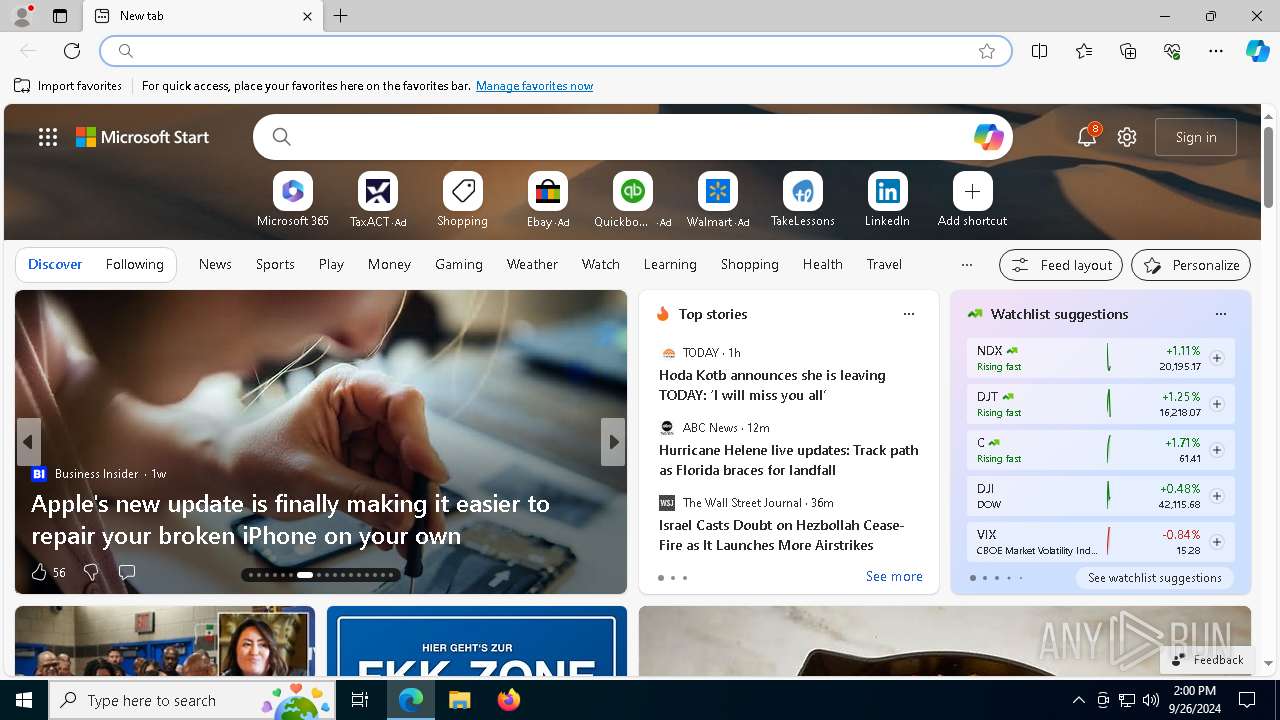The image size is (1280, 720).
Task: Click the Microsoft Start search box
Action: 632,137
